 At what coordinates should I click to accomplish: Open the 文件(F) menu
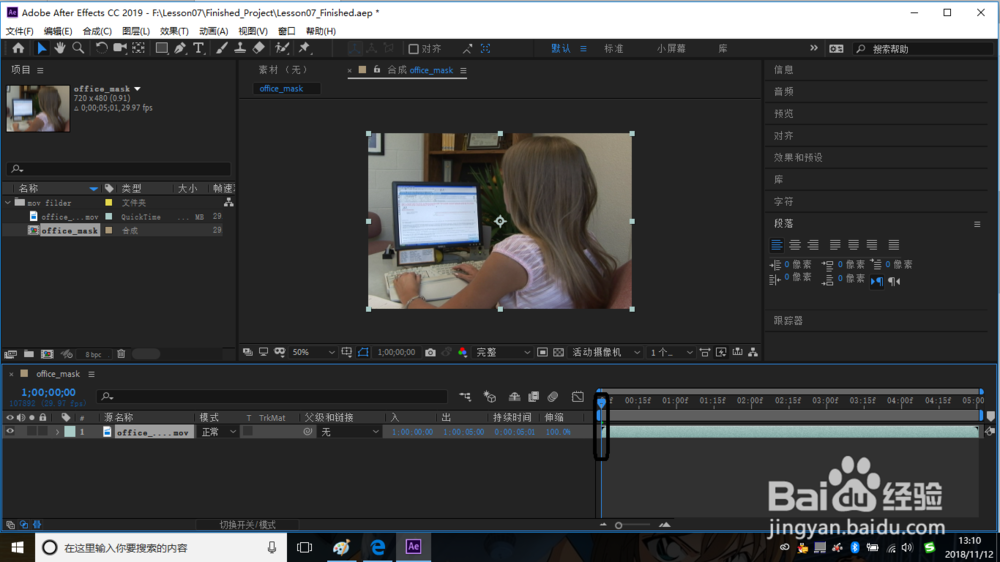coord(19,31)
